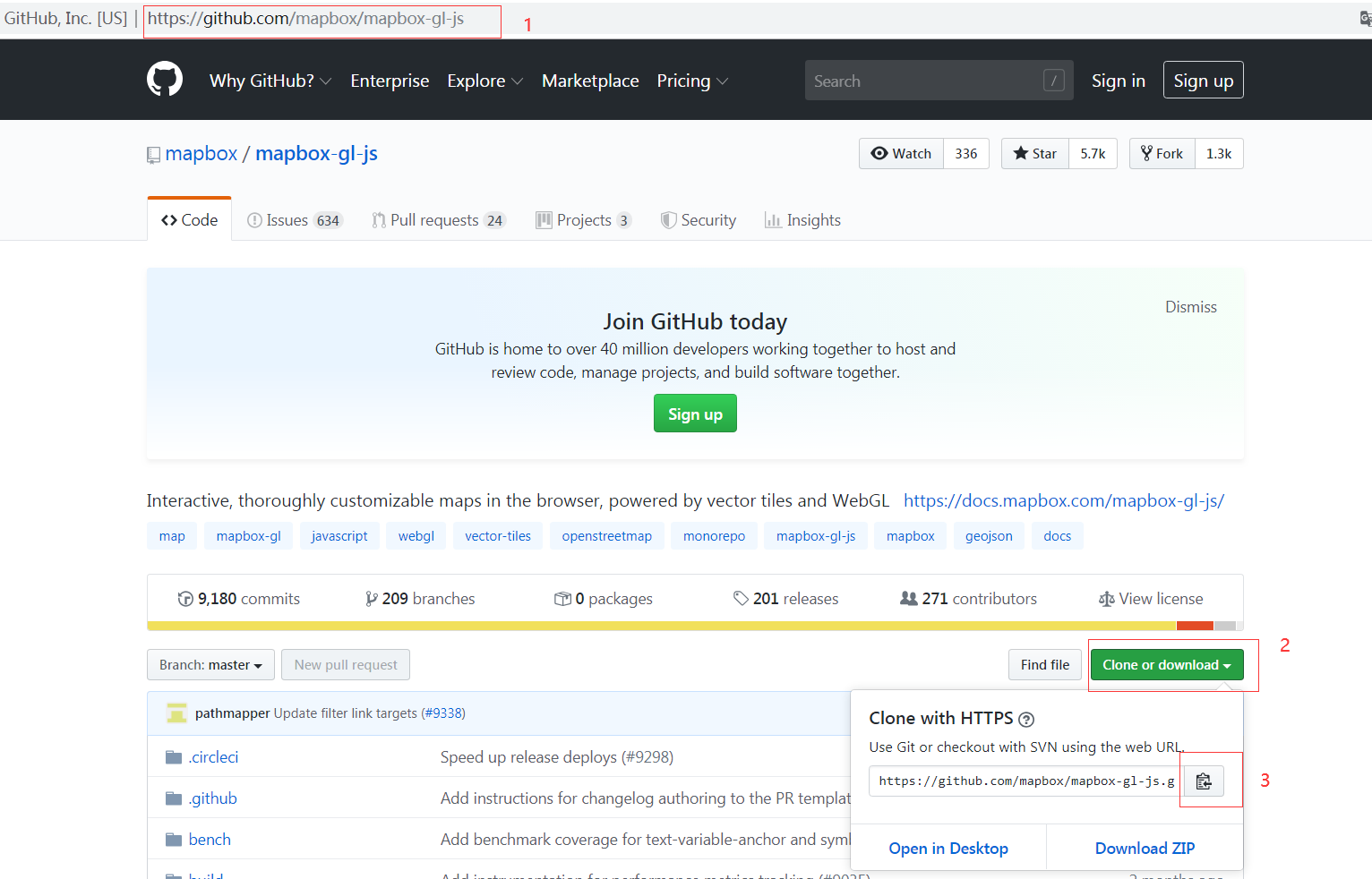View the 201 releases
The height and width of the screenshot is (879, 1372).
pos(786,599)
